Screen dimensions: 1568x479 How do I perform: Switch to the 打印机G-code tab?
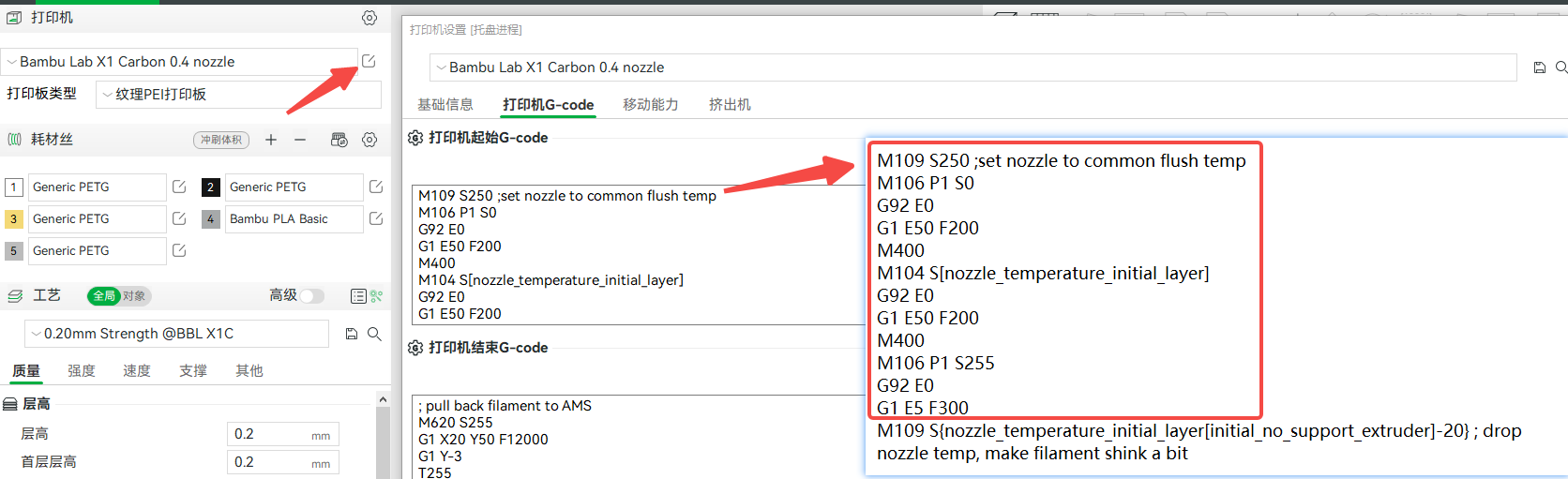click(x=548, y=105)
